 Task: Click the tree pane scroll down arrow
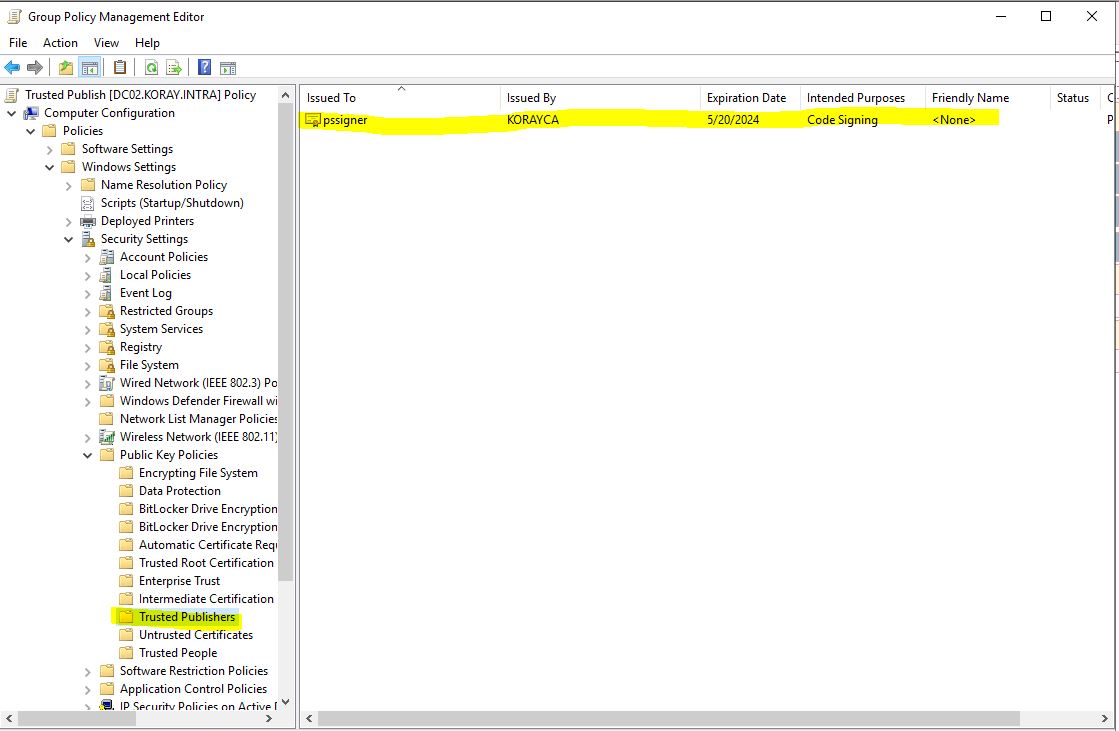pos(285,702)
